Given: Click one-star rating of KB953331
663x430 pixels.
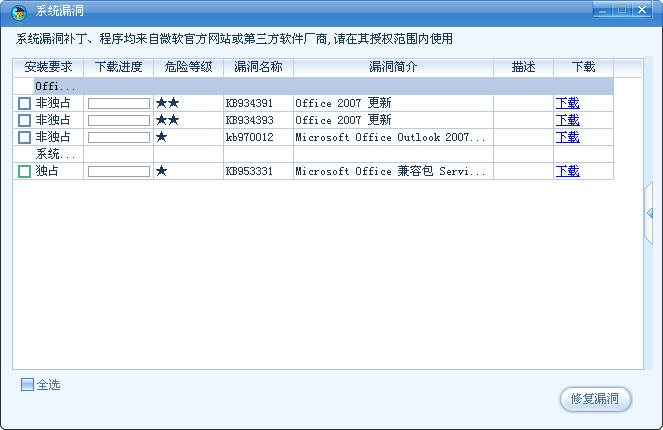Looking at the screenshot, I should [x=162, y=171].
